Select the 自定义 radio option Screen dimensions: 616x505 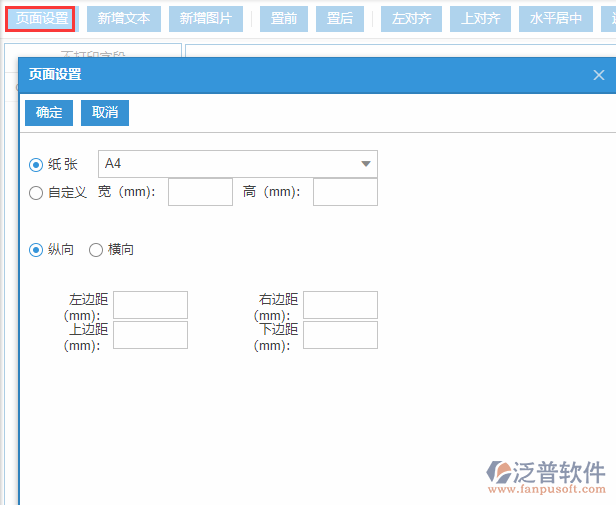click(x=36, y=193)
